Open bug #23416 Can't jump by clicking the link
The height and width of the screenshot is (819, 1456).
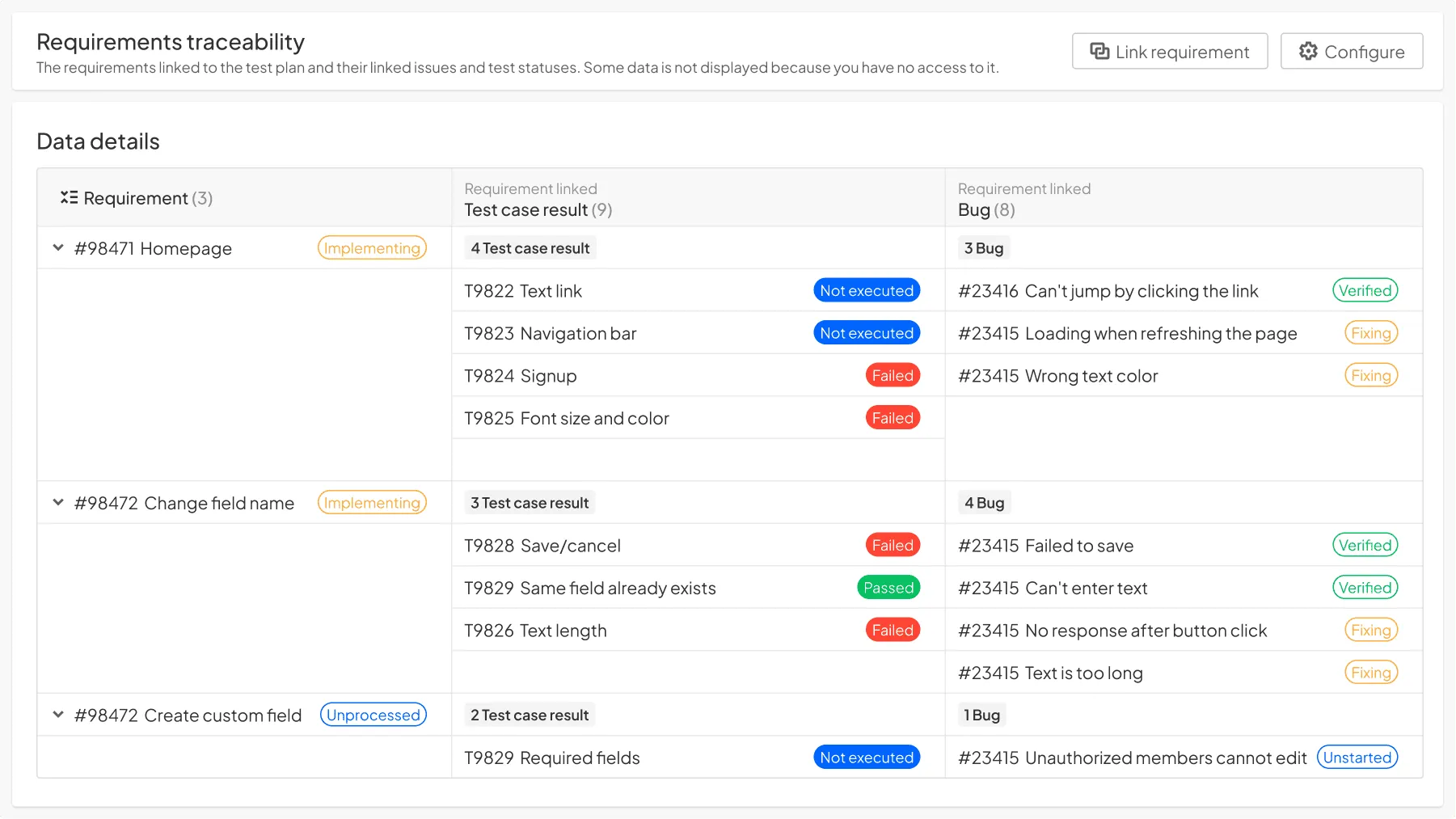pyautogui.click(x=1108, y=291)
